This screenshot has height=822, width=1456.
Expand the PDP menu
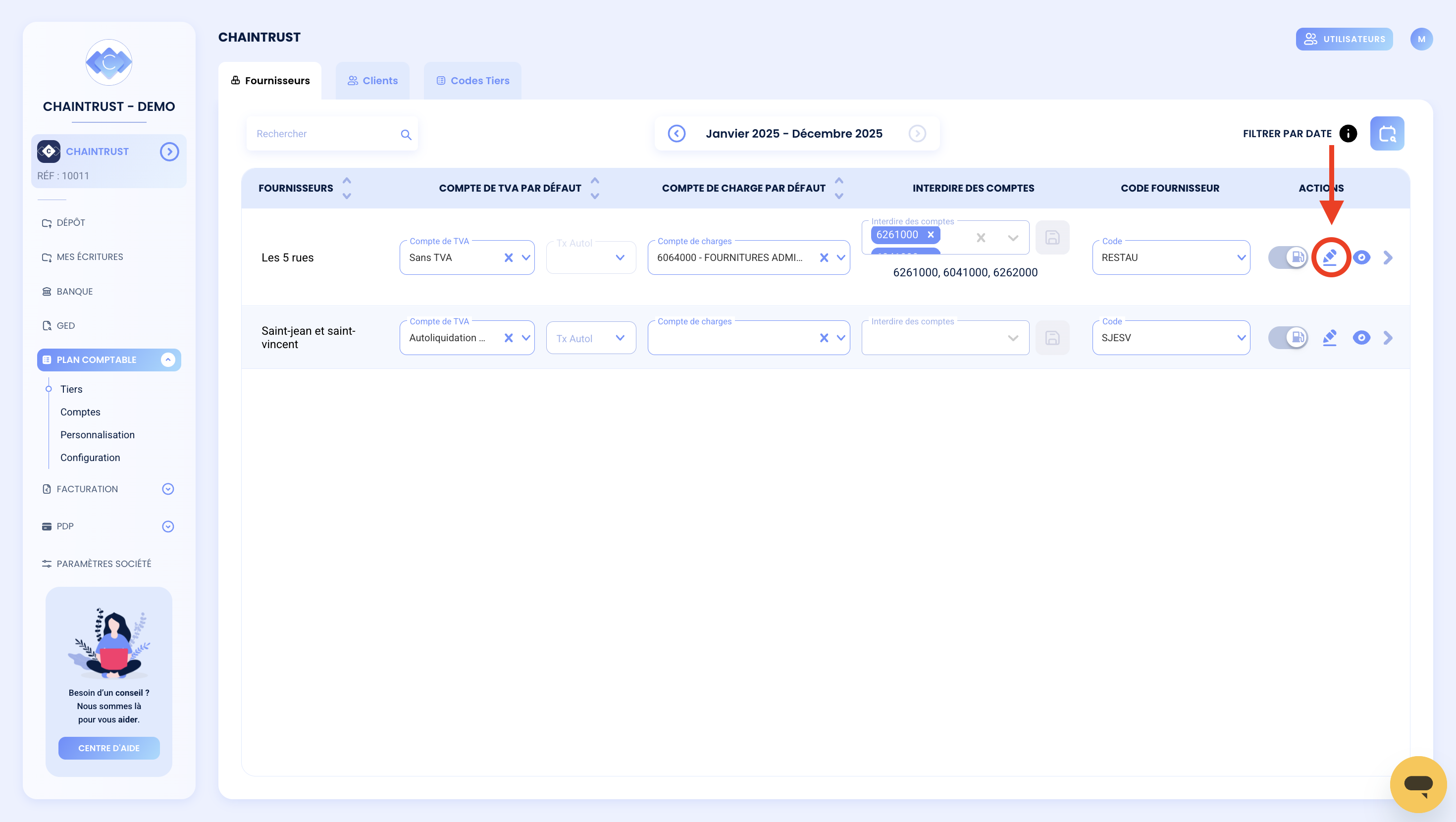168,526
